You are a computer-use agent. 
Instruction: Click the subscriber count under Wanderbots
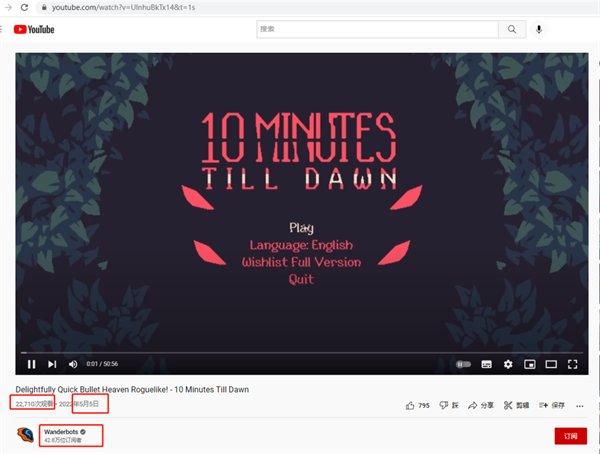pos(63,440)
